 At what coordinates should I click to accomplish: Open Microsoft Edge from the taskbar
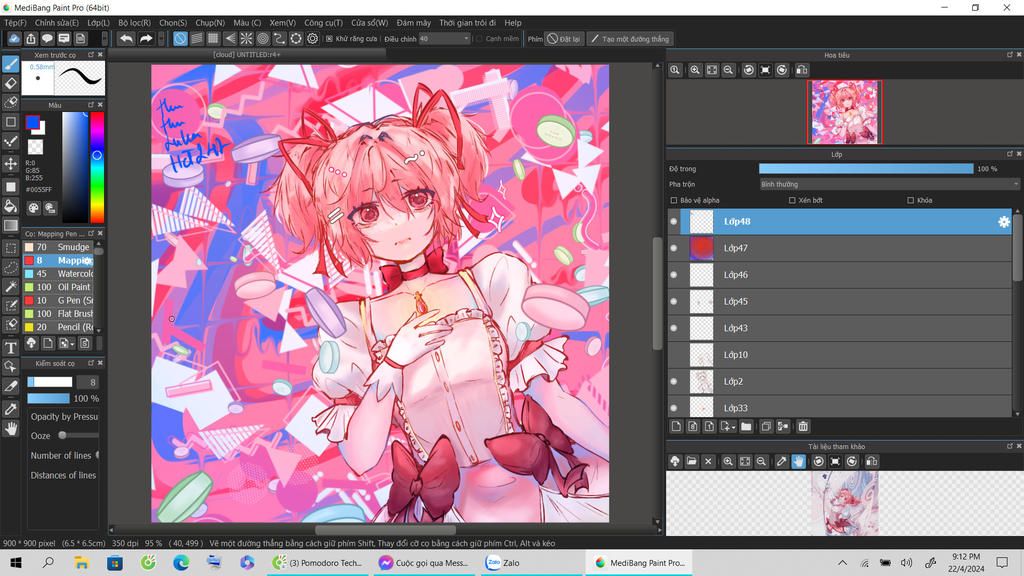181,562
